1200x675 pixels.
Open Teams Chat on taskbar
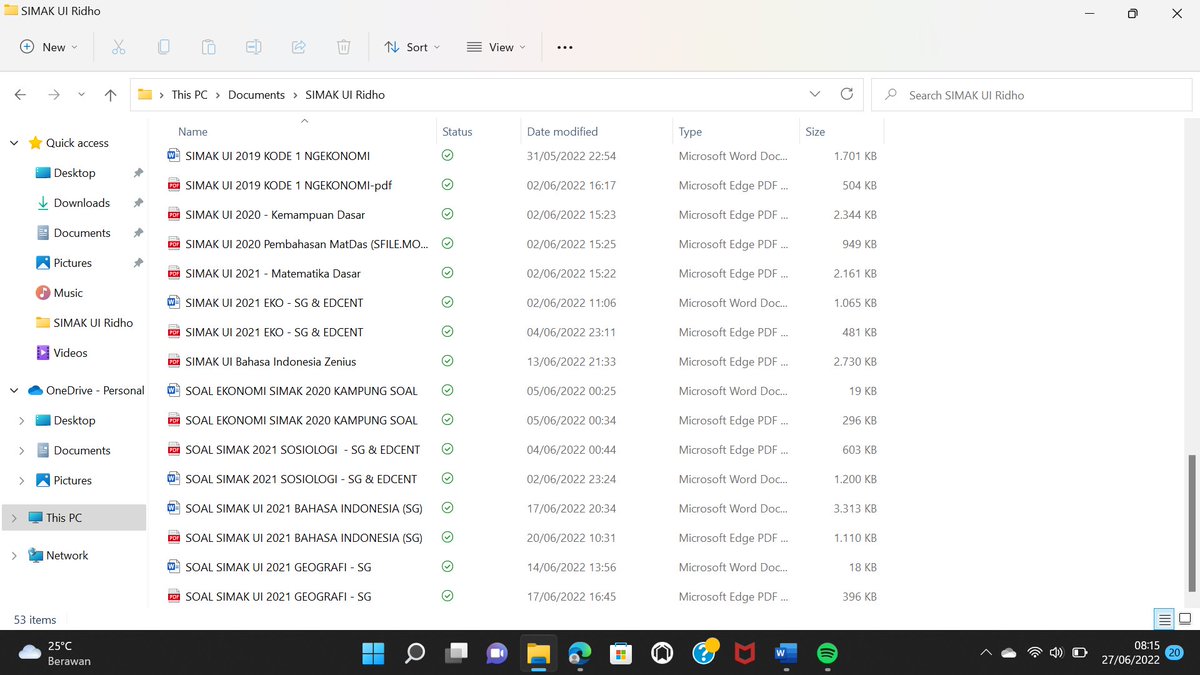pos(496,653)
